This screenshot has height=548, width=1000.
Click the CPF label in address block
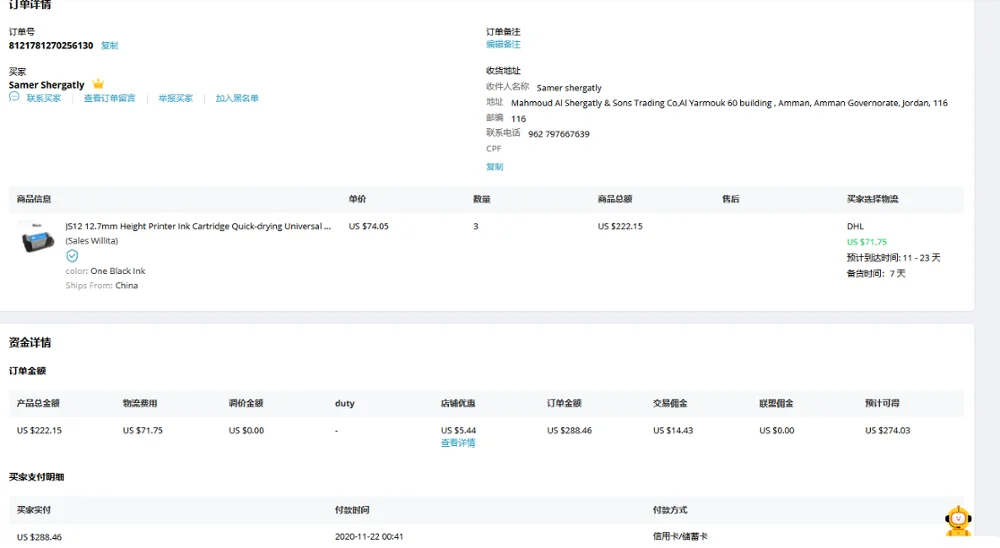(x=494, y=149)
